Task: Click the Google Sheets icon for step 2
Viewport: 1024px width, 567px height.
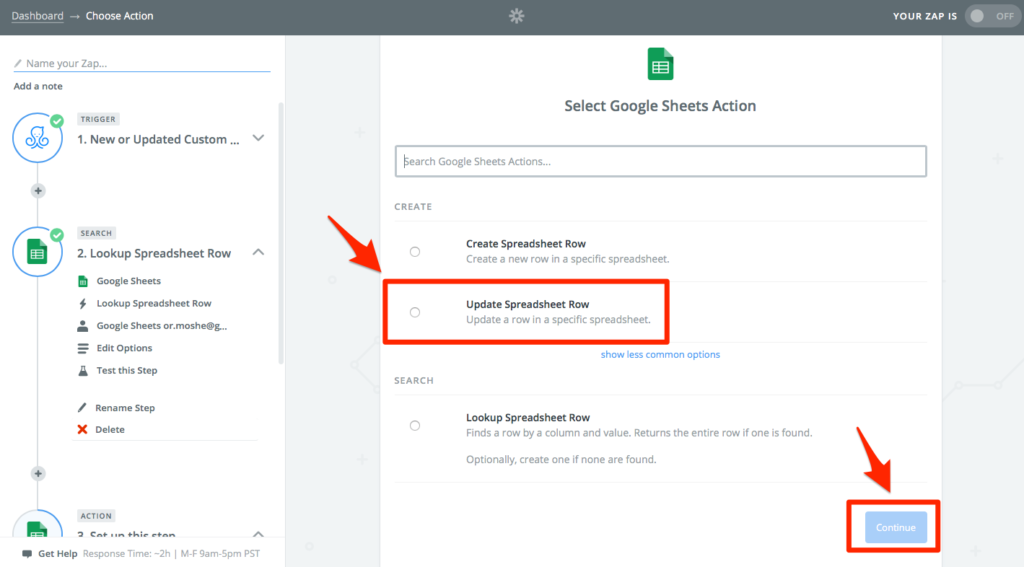Action: tap(37, 252)
